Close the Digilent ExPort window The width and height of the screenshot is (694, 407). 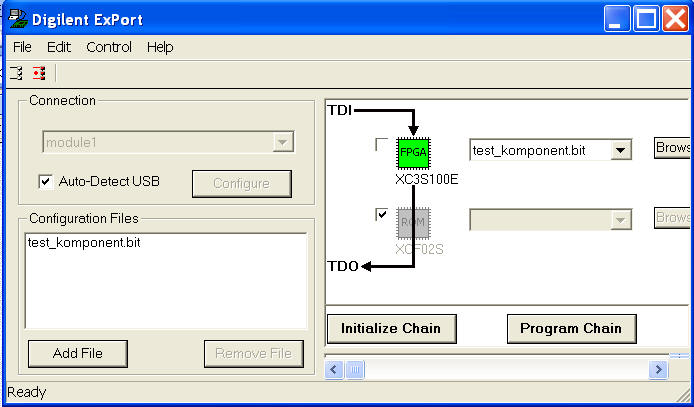tap(675, 19)
